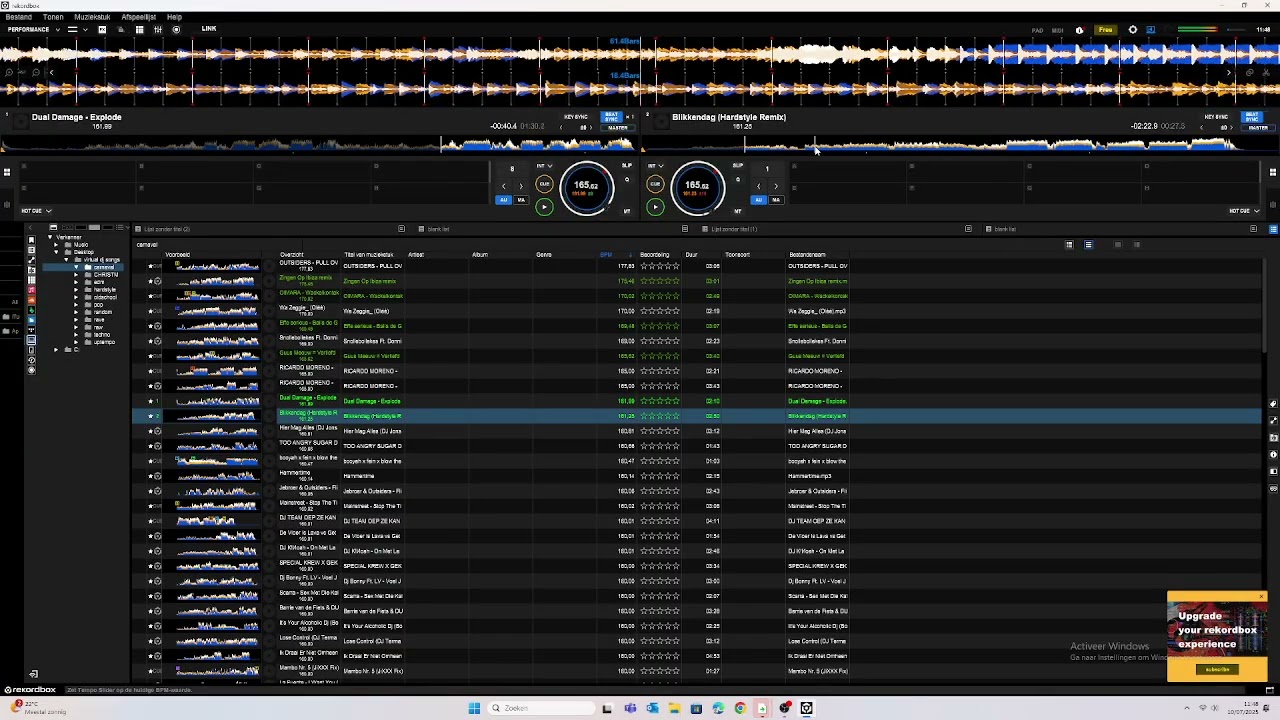Viewport: 1280px width, 720px height.
Task: Select the techno folder in tree
Action: coord(102,335)
